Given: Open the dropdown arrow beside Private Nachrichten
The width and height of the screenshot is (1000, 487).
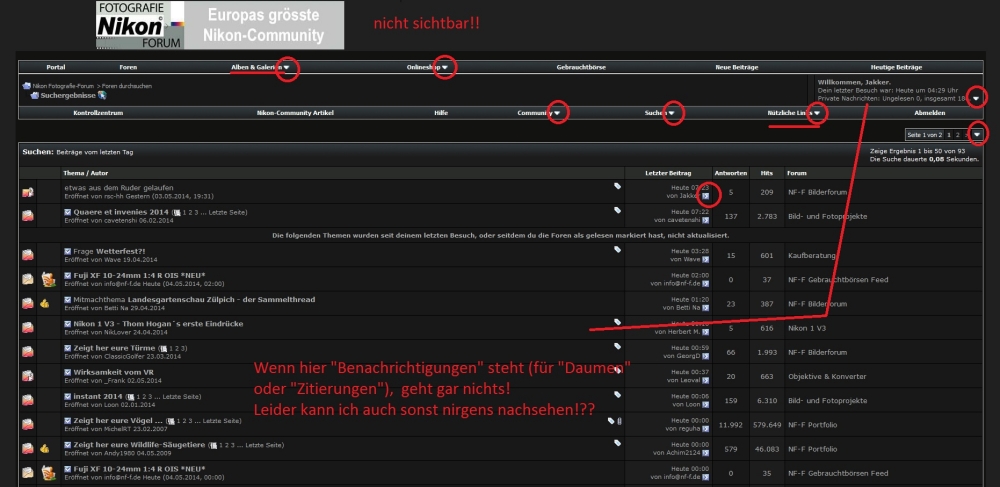Looking at the screenshot, I should coord(976,98).
